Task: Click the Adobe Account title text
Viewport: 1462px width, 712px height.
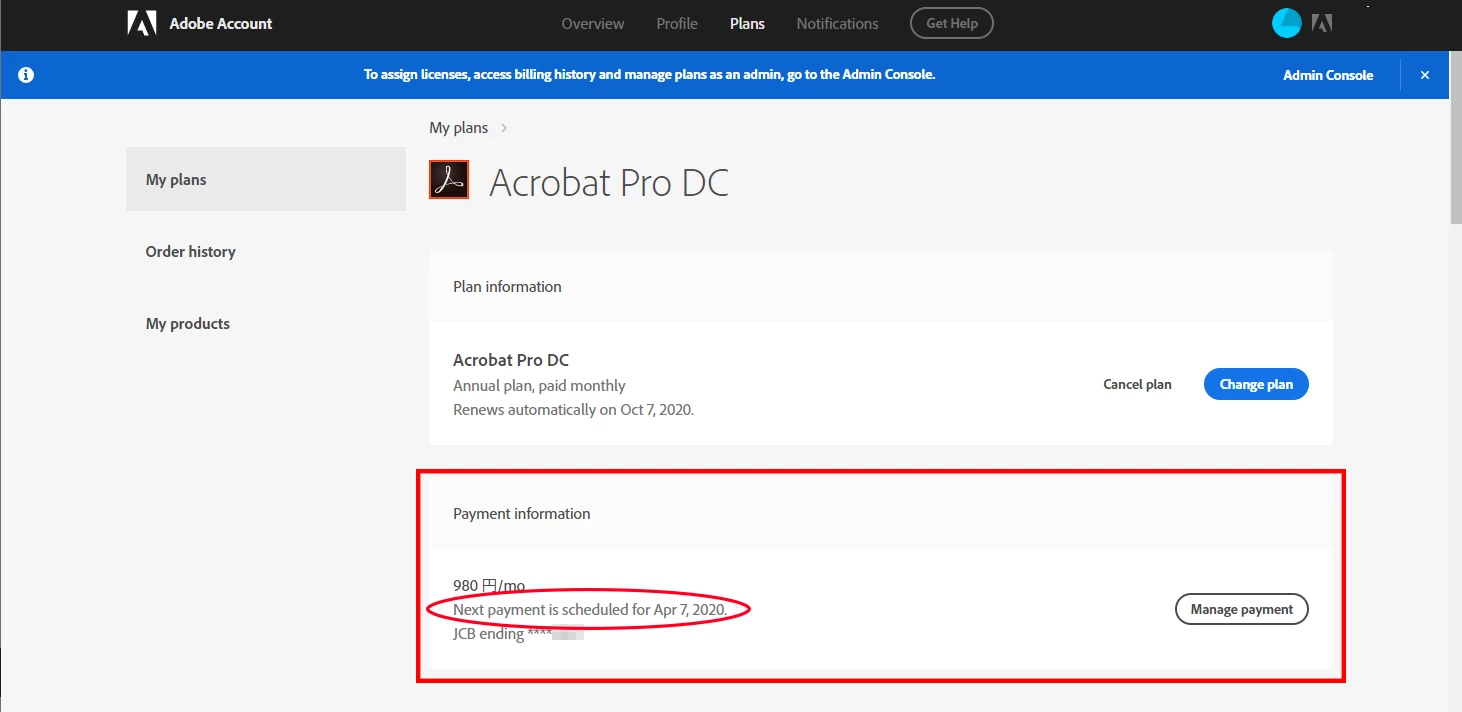Action: [x=221, y=23]
